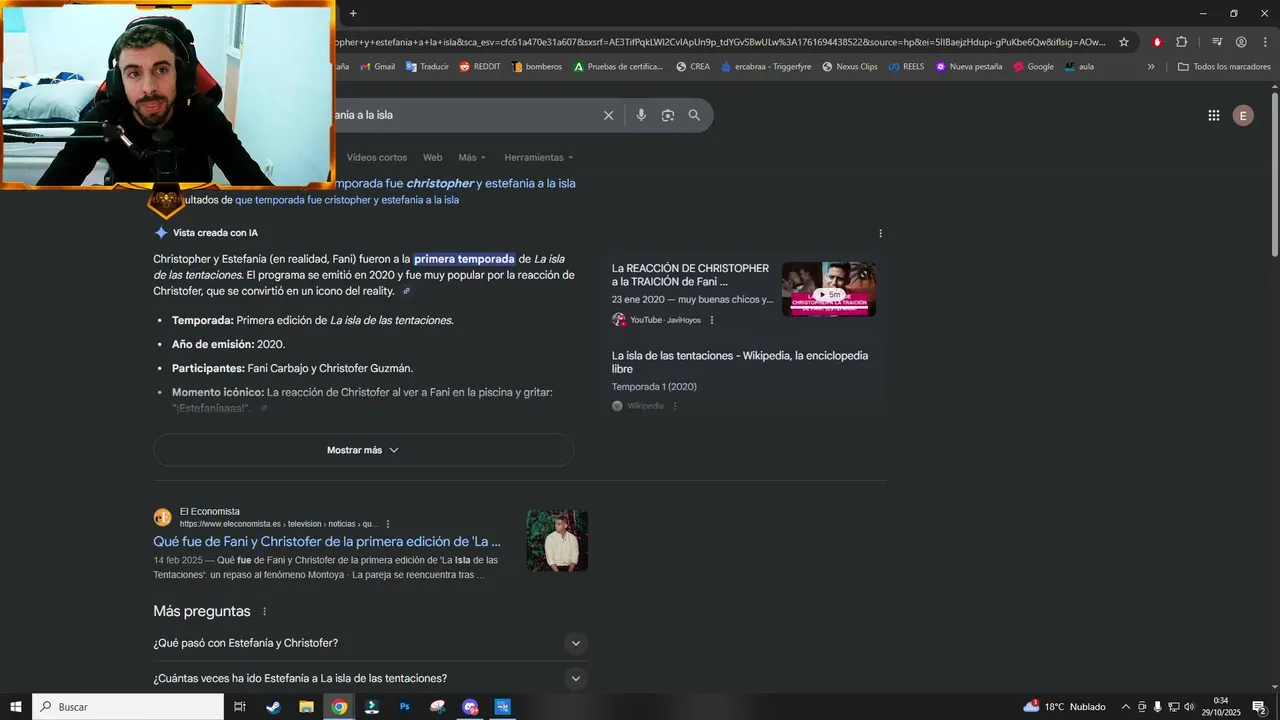Open the bomberos bookmark

click(537, 67)
